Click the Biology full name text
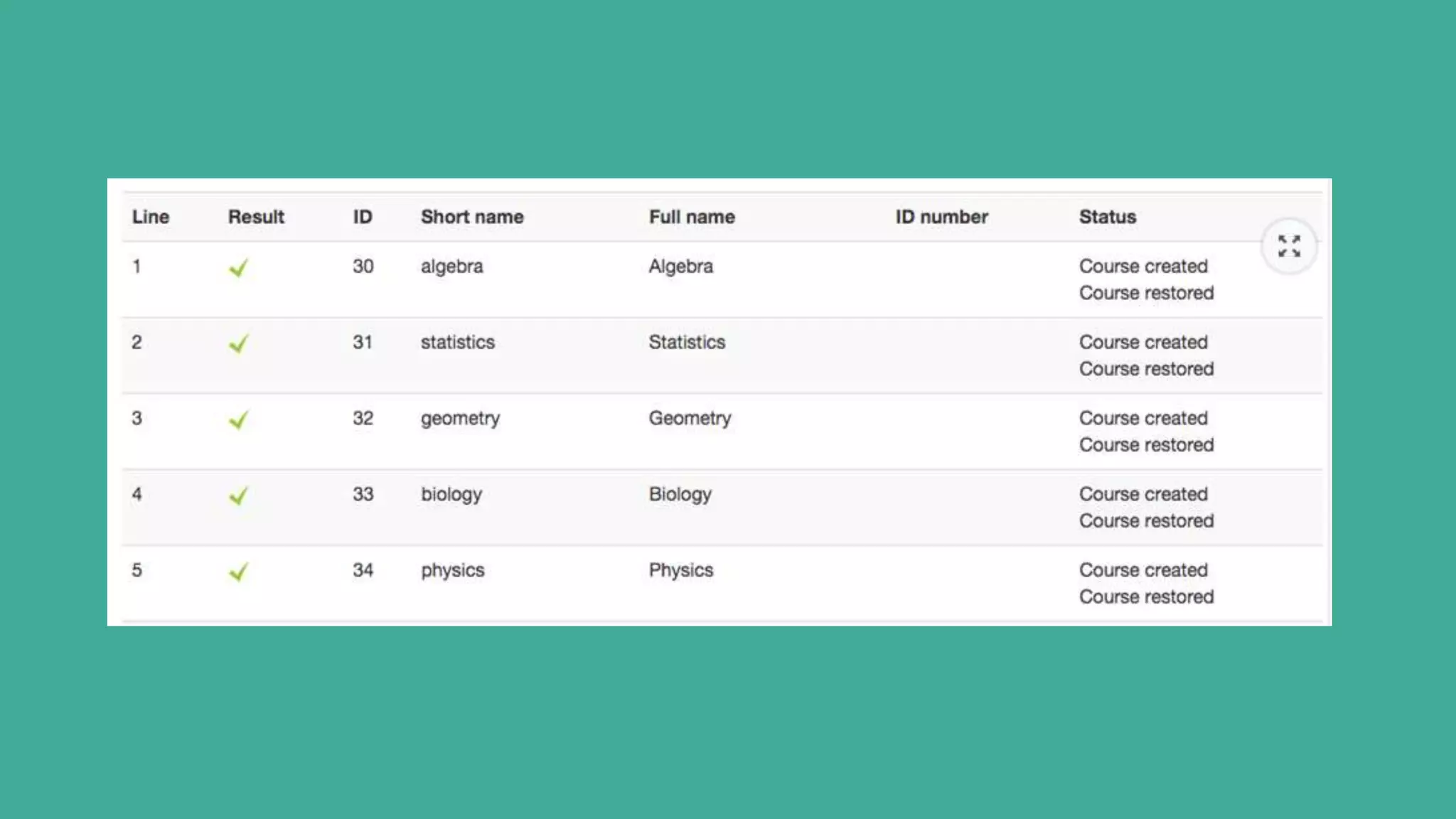 click(680, 495)
